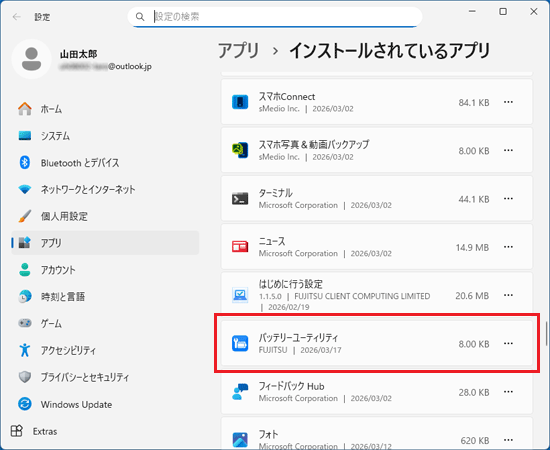Click the search magnifier icon
Viewport: 550px width, 450px height.
point(140,16)
